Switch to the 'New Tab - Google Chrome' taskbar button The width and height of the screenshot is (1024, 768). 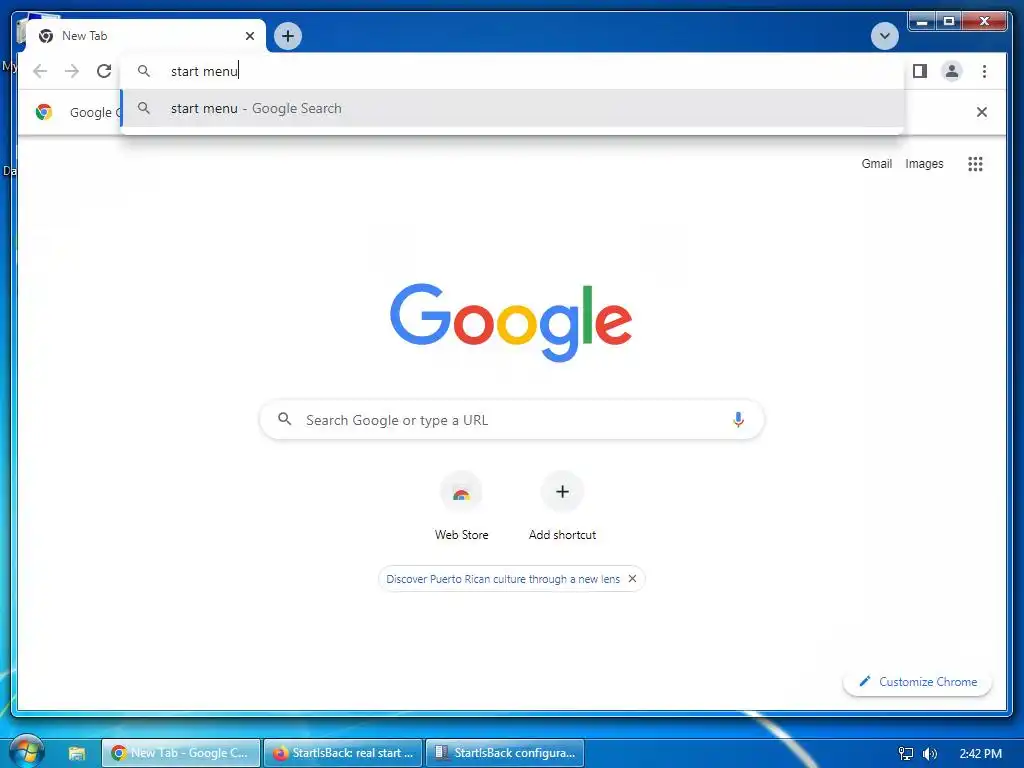coord(181,753)
